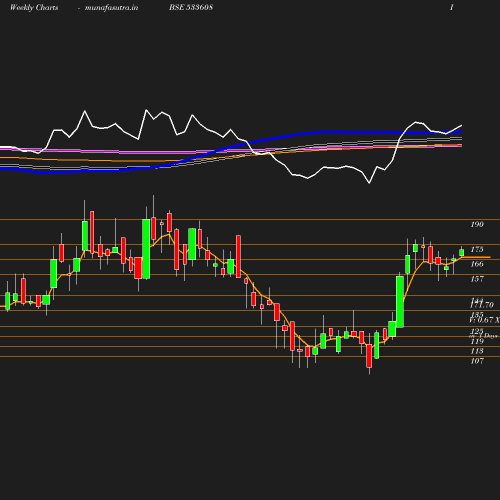500x500 pixels.
Task: Select the 190 price level label
Action: [477, 224]
